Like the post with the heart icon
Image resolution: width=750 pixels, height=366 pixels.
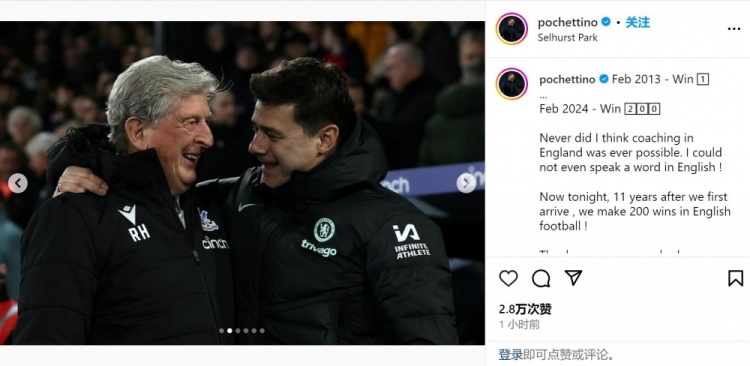tap(508, 278)
